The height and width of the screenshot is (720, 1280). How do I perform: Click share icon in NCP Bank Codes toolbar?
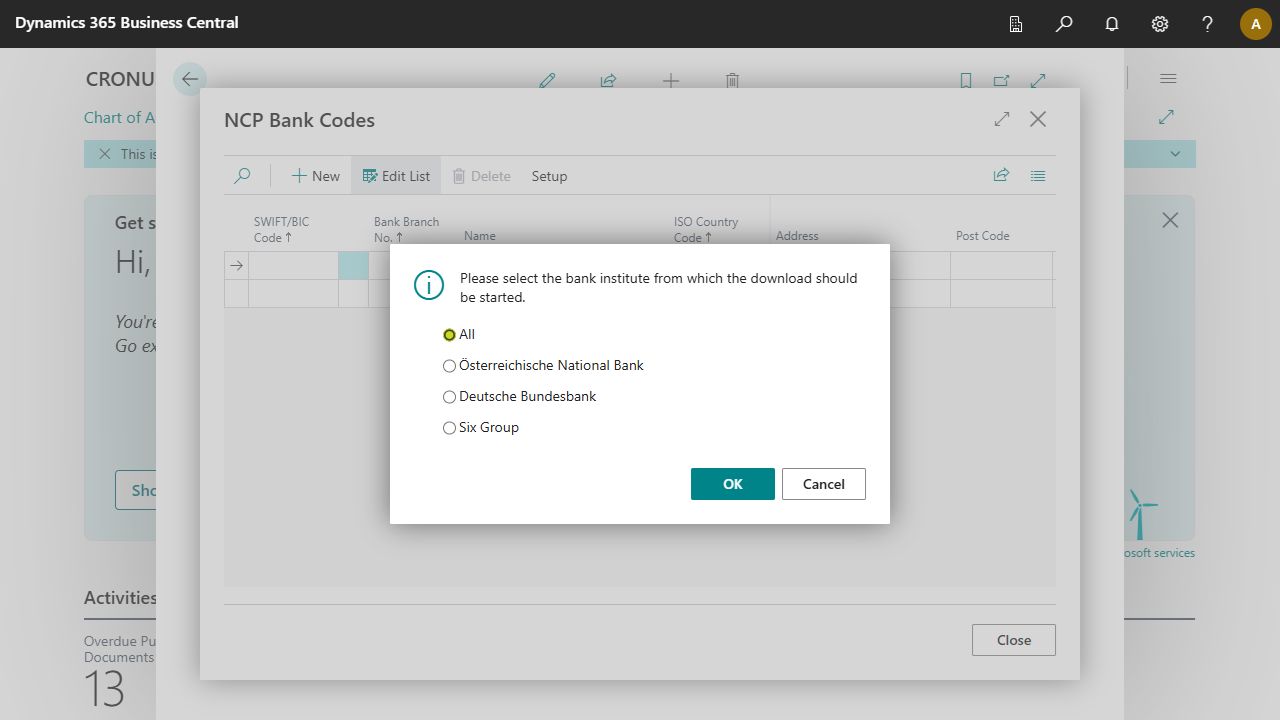point(1001,176)
